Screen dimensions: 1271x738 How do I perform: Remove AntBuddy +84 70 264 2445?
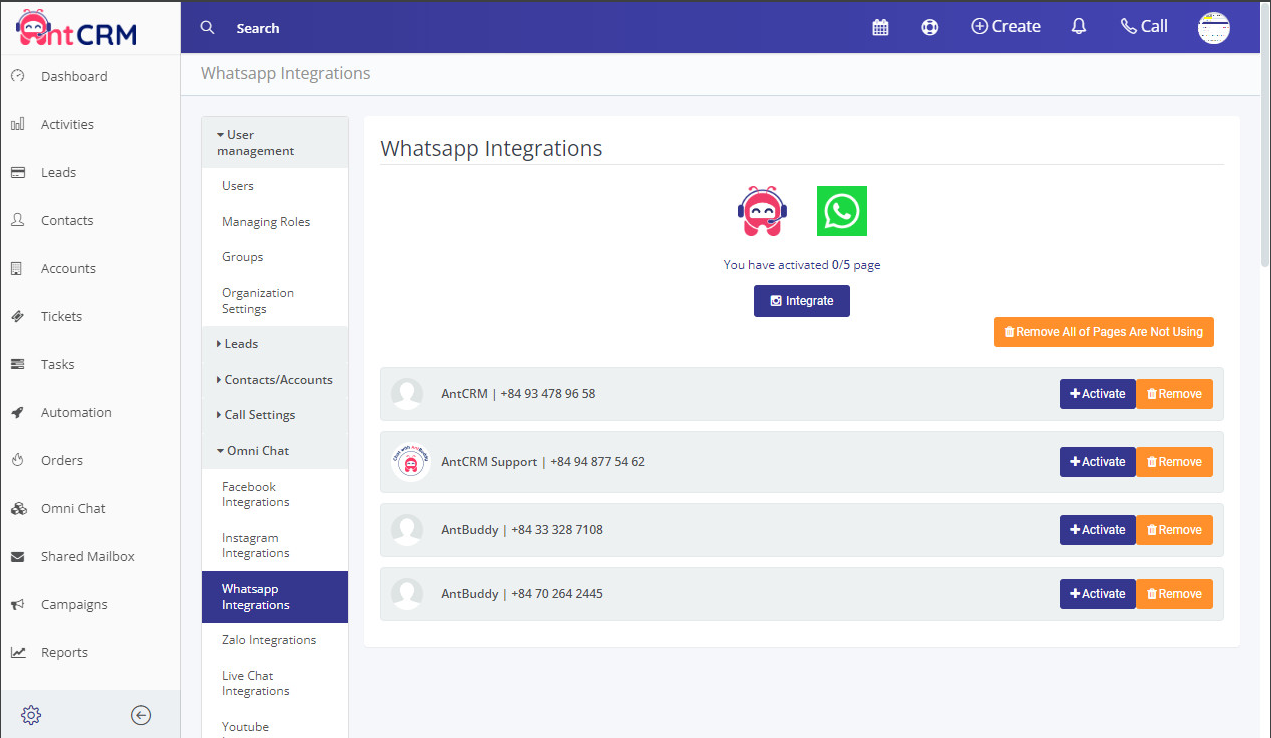pos(1174,594)
